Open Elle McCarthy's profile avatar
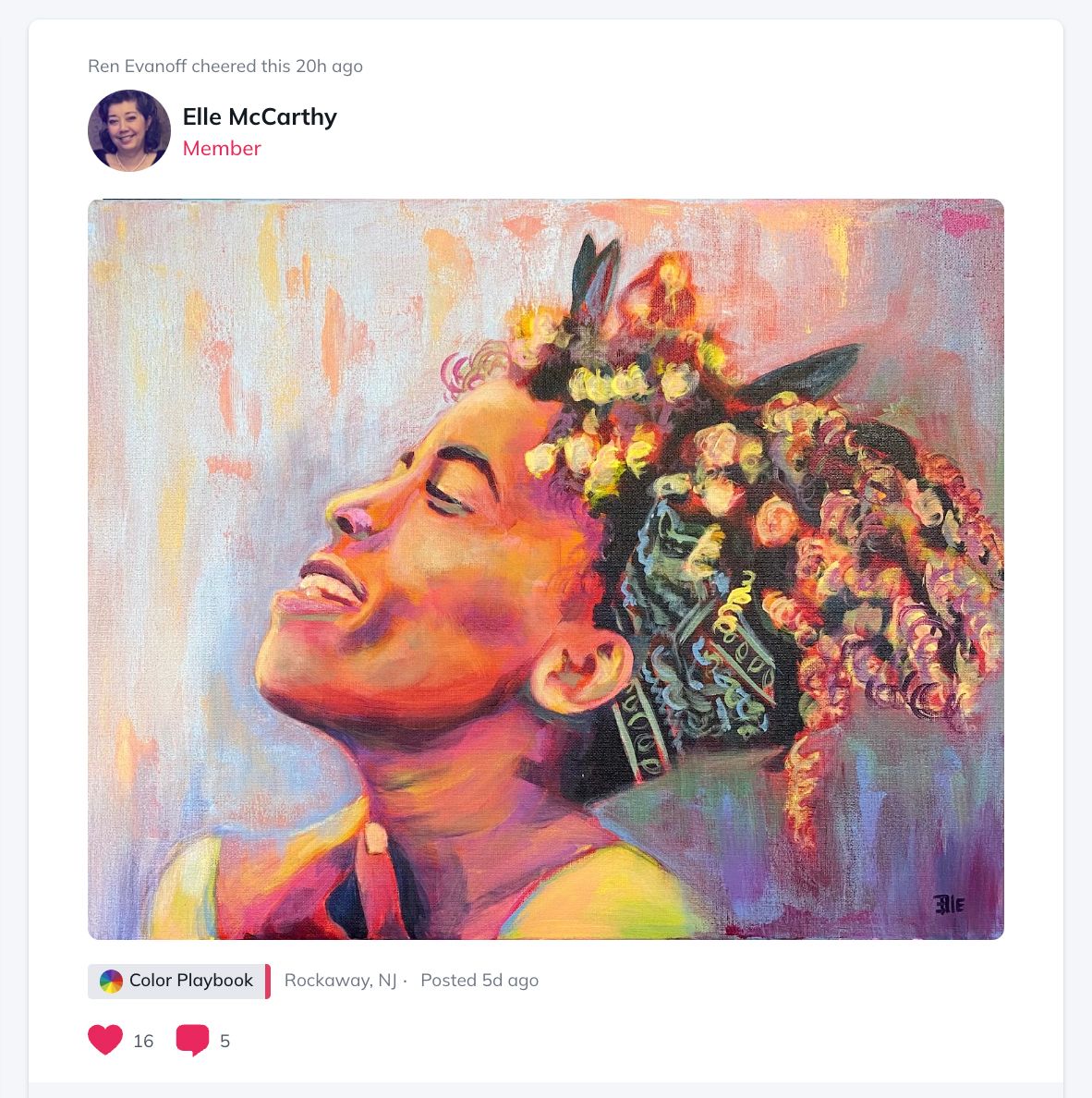Screen dimensions: 1092x1098 [129, 130]
